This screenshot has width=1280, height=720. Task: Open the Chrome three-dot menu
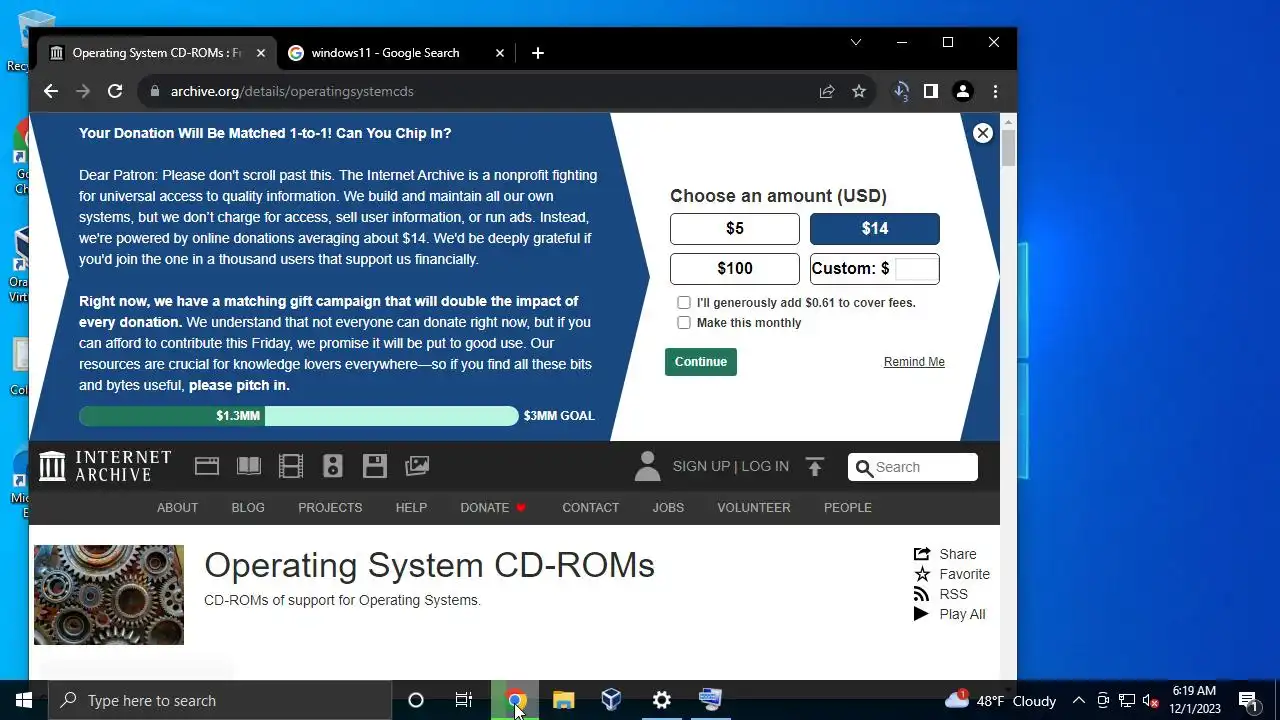pos(995,91)
